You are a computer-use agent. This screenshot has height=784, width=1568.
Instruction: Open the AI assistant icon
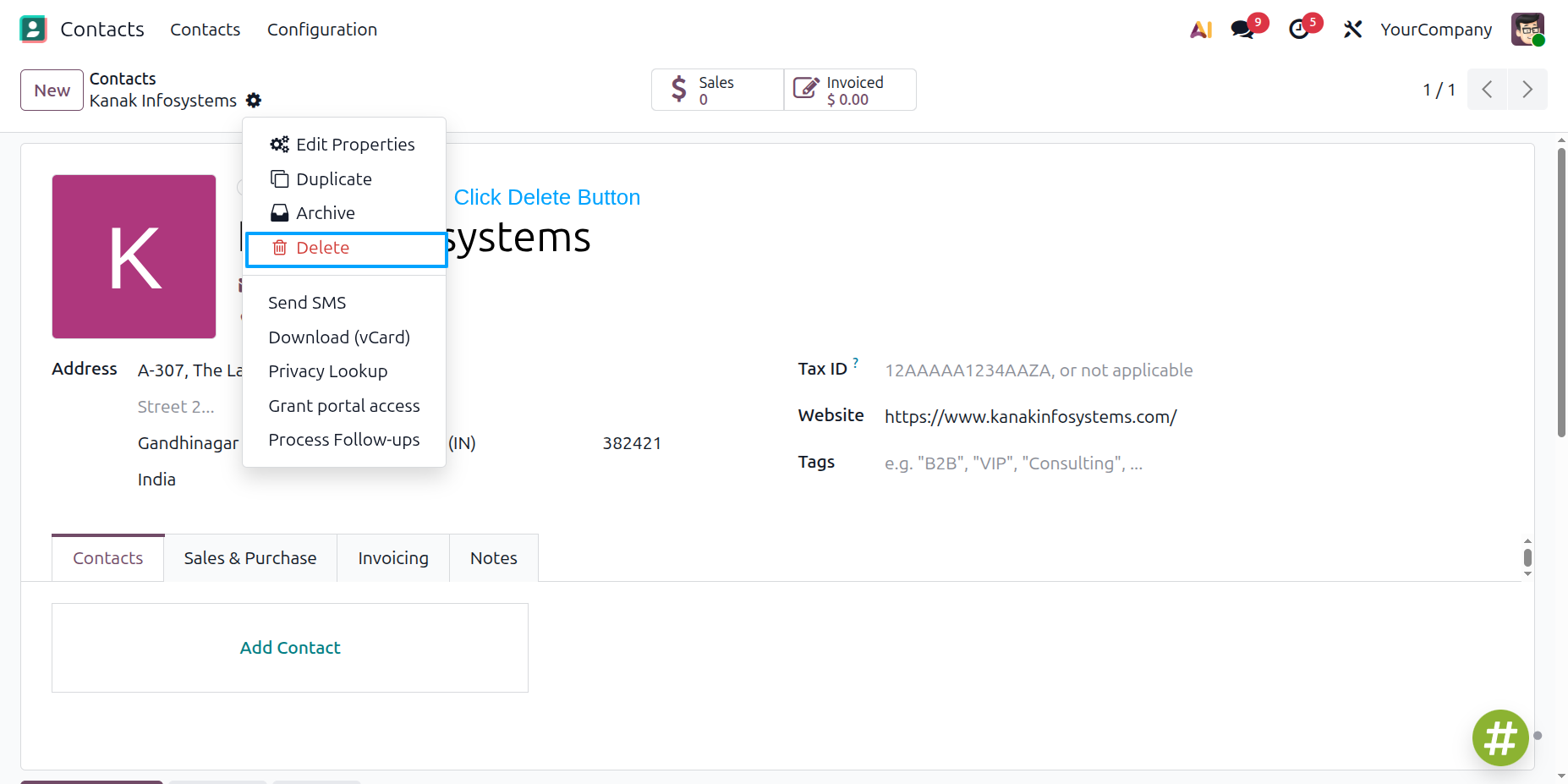click(x=1201, y=30)
